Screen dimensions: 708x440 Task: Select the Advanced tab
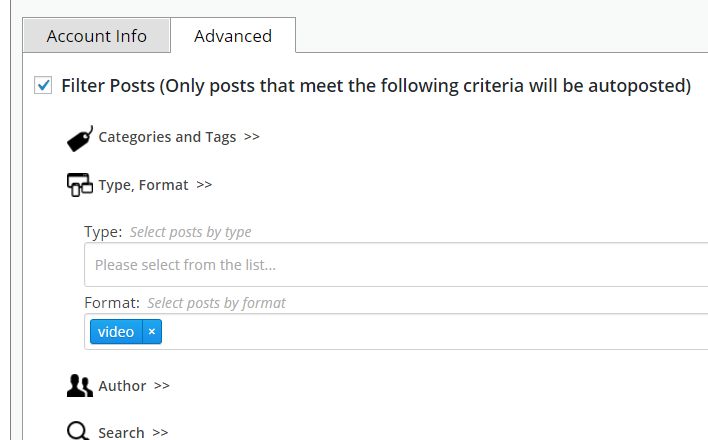coord(233,36)
